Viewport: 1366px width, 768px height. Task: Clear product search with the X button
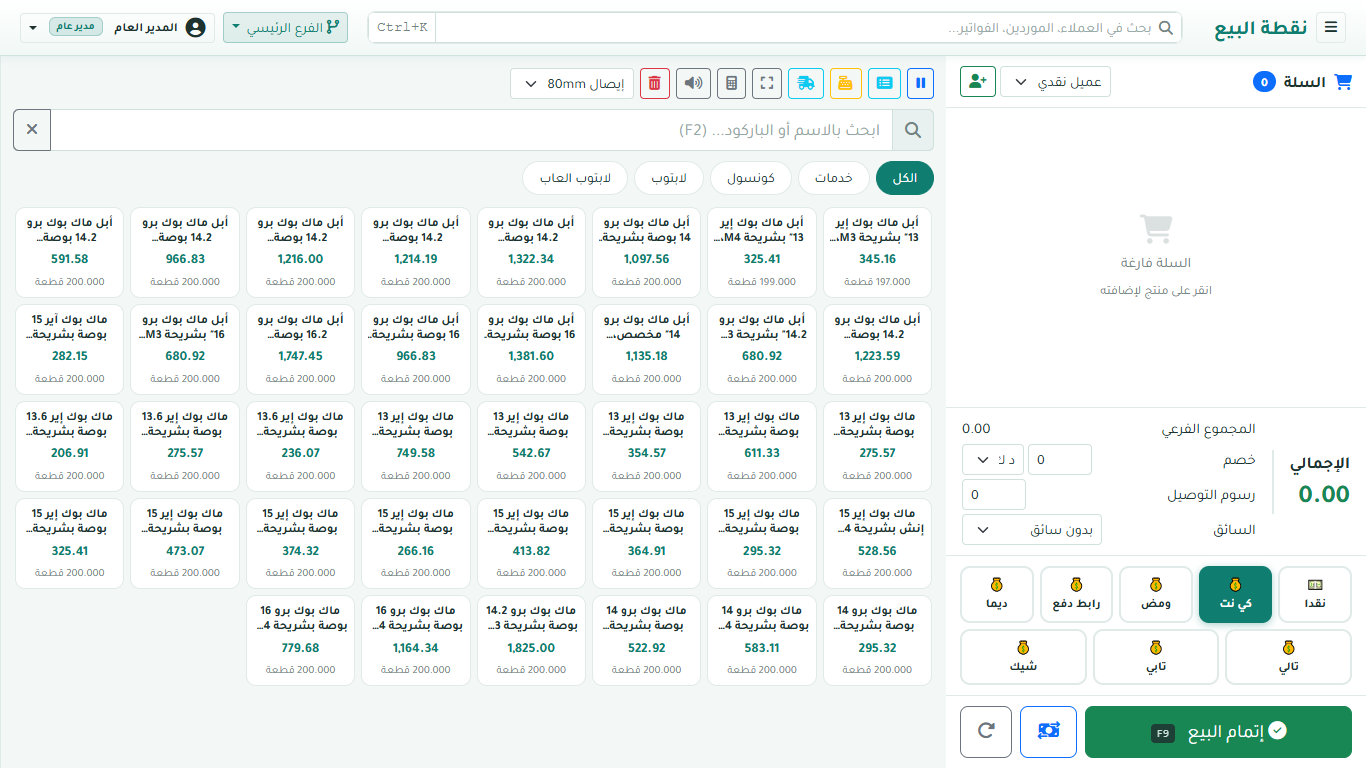click(x=32, y=130)
